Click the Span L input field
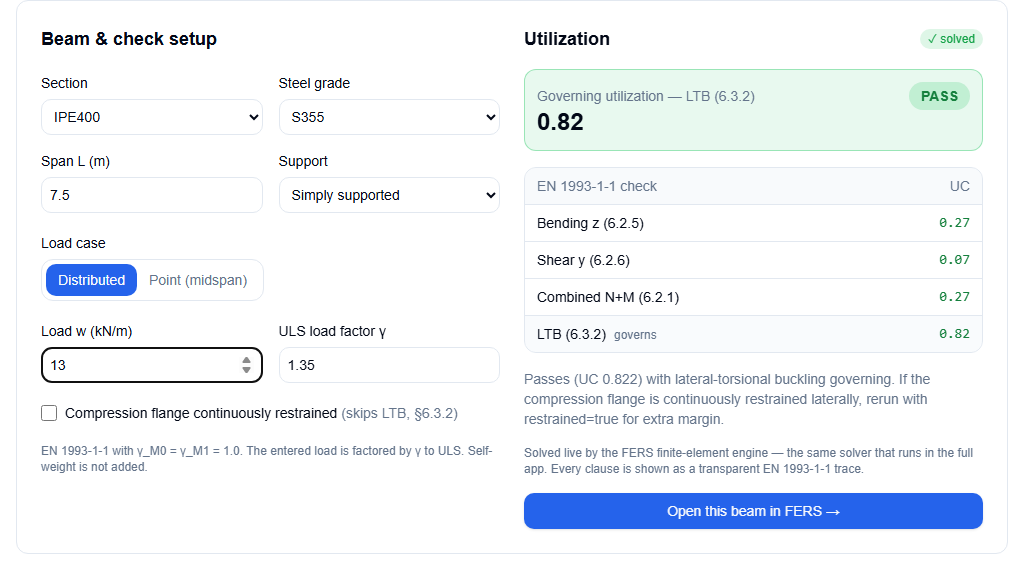This screenshot has width=1024, height=570. tap(152, 195)
